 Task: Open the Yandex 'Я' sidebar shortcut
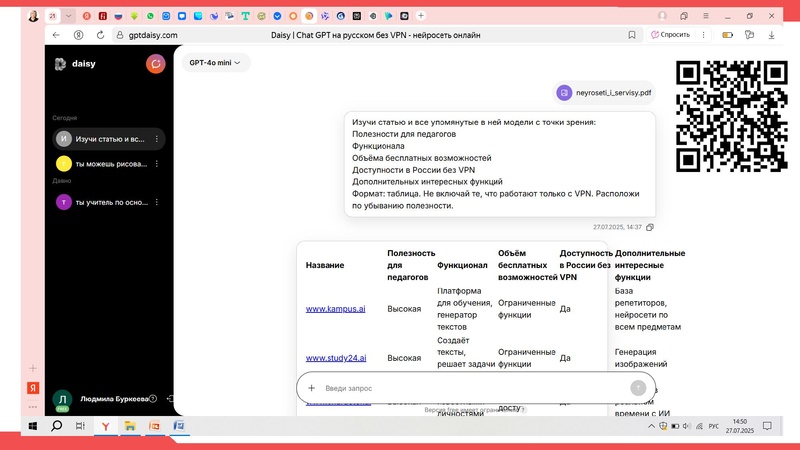pyautogui.click(x=33, y=388)
